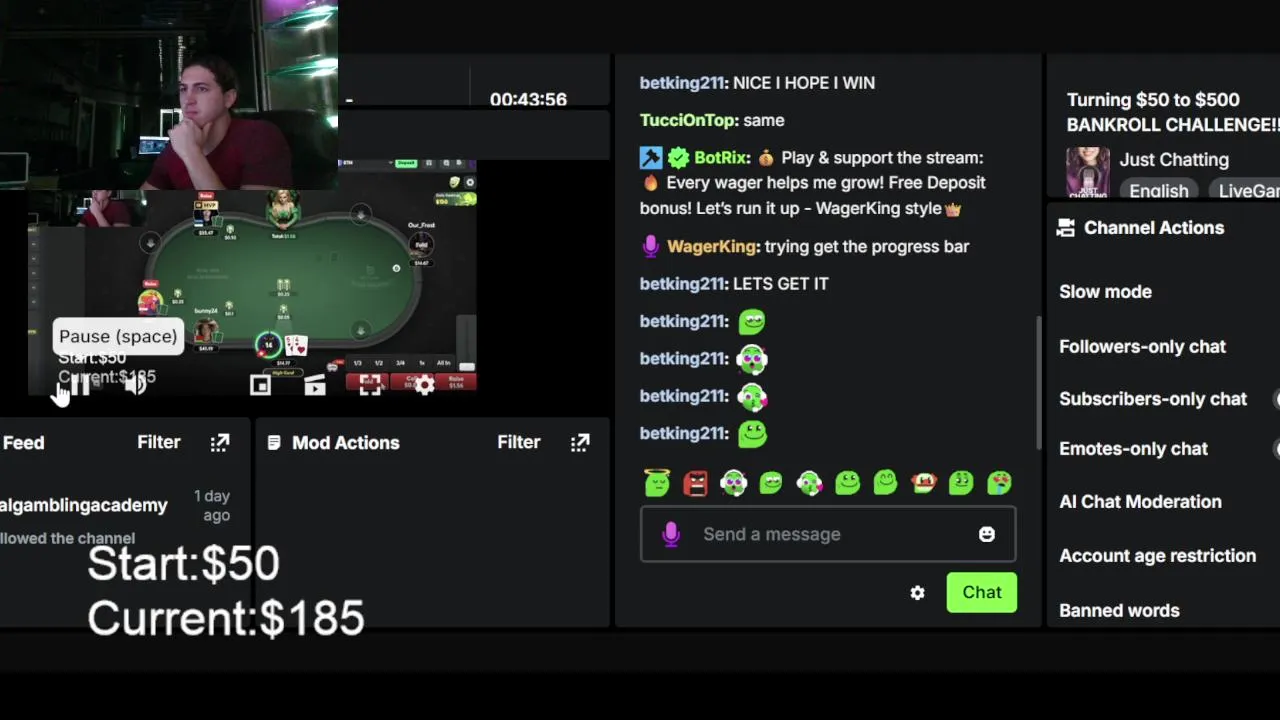Click the English stream tag
Screen dimensions: 1280x720
[x=1159, y=190]
